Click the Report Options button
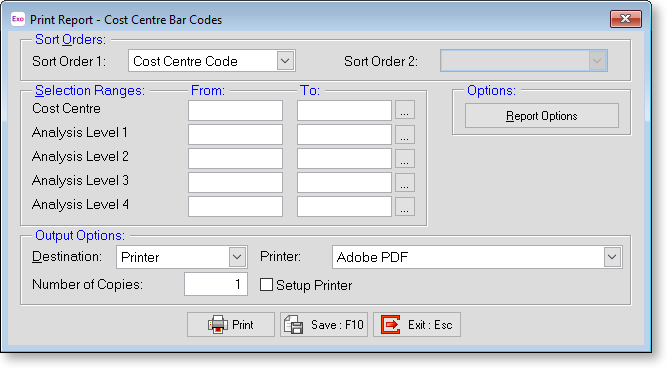Viewport: 667px width, 368px height. (x=542, y=116)
